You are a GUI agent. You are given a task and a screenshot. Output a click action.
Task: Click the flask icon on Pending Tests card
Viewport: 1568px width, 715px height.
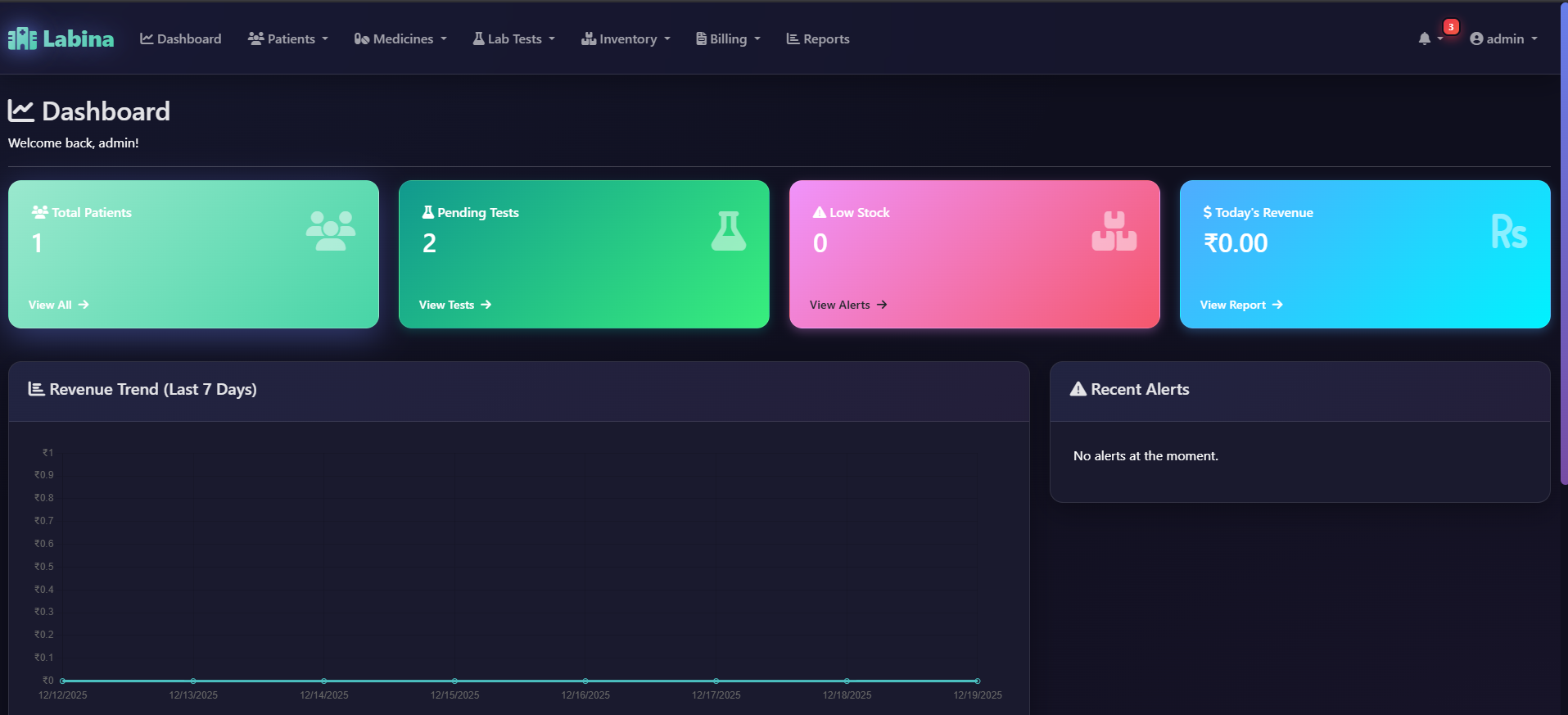728,231
